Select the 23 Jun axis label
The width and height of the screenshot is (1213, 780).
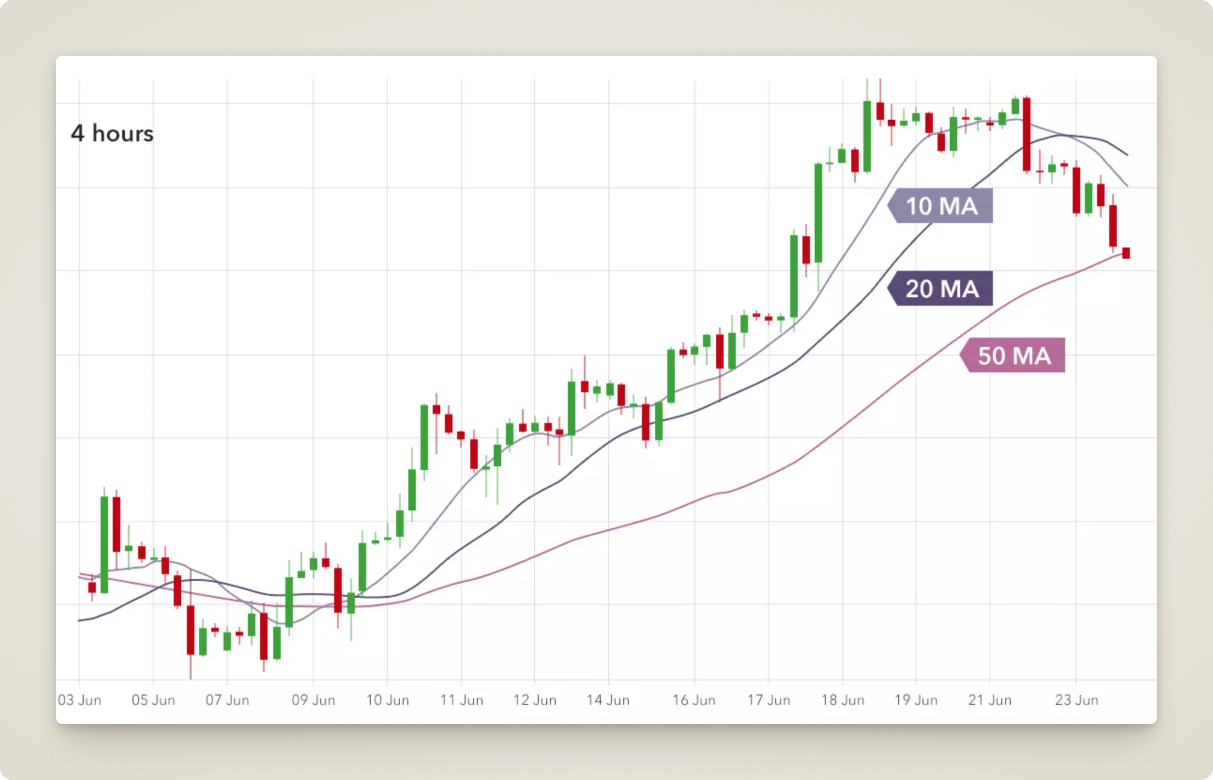1076,700
